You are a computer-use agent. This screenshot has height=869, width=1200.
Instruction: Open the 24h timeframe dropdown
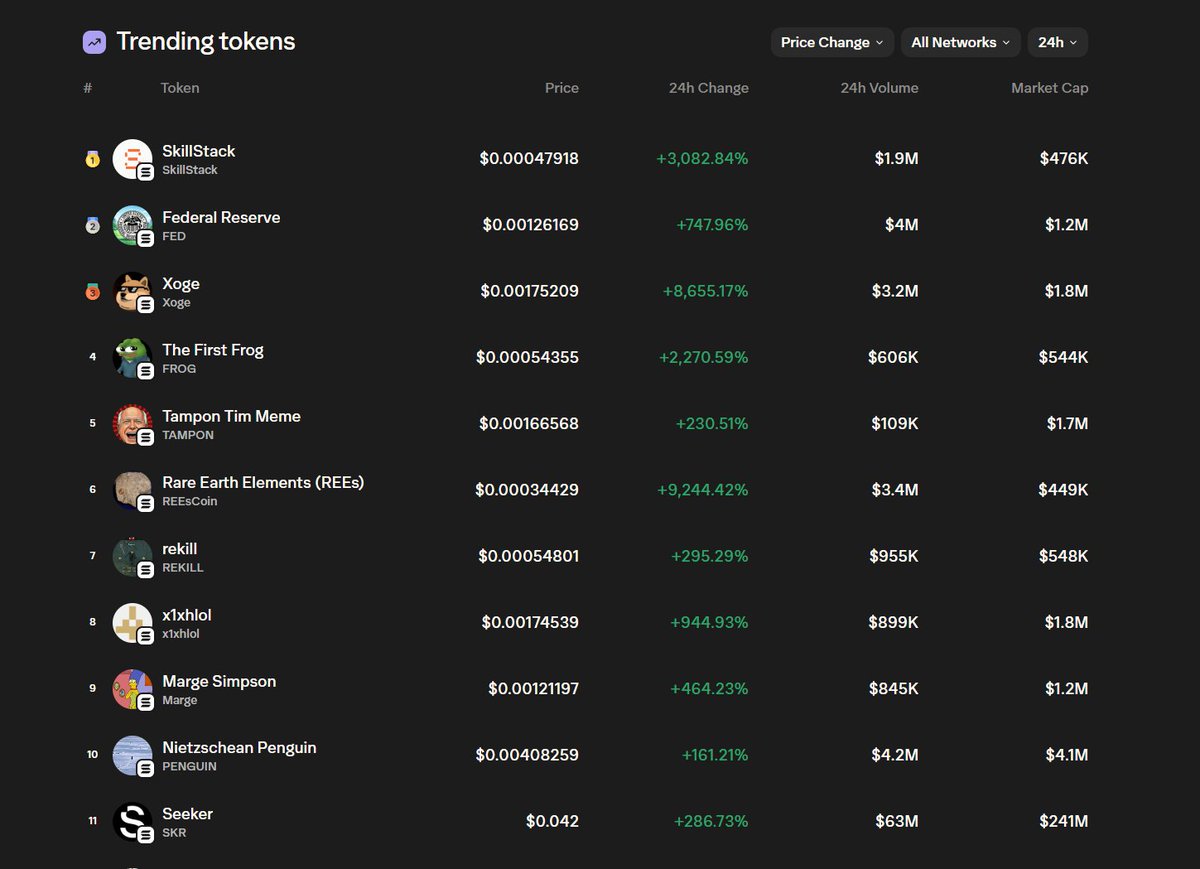(1057, 42)
